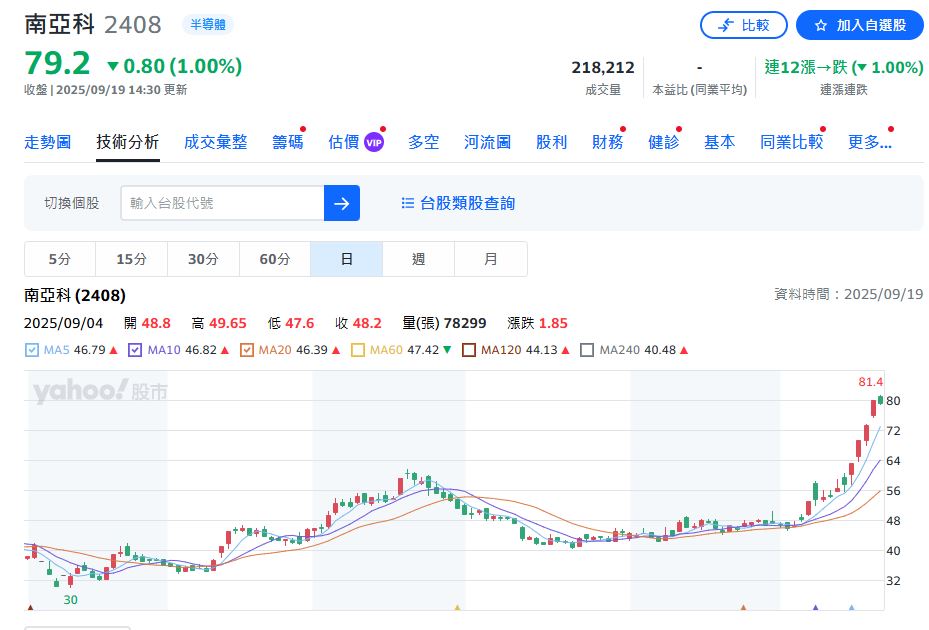Click the 半導體 category tag
929x630 pixels.
coord(209,24)
